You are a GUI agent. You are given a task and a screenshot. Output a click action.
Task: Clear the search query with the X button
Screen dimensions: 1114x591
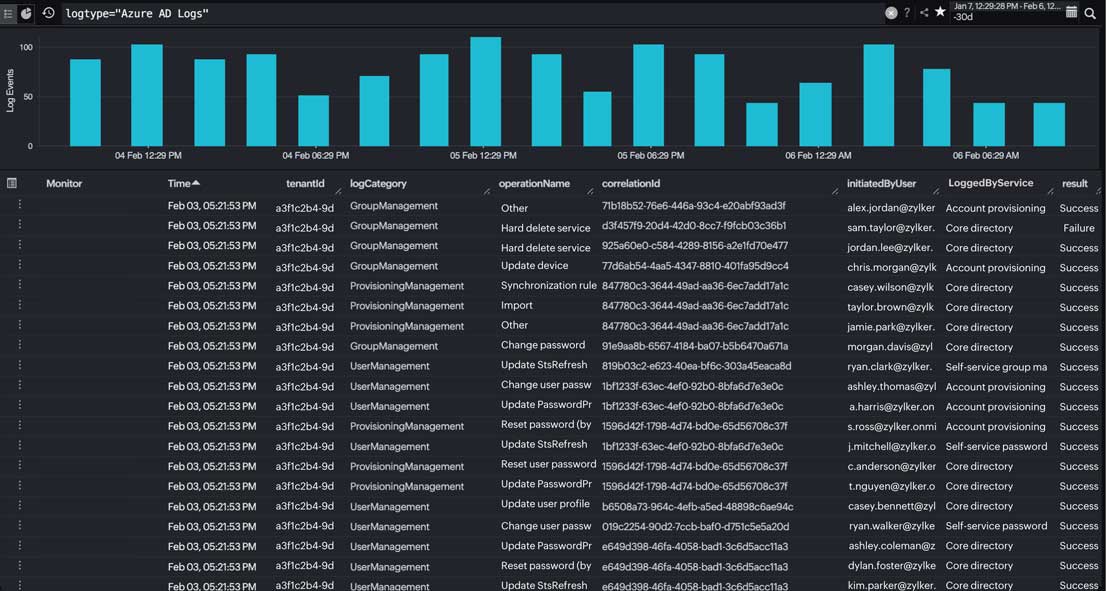[x=891, y=13]
